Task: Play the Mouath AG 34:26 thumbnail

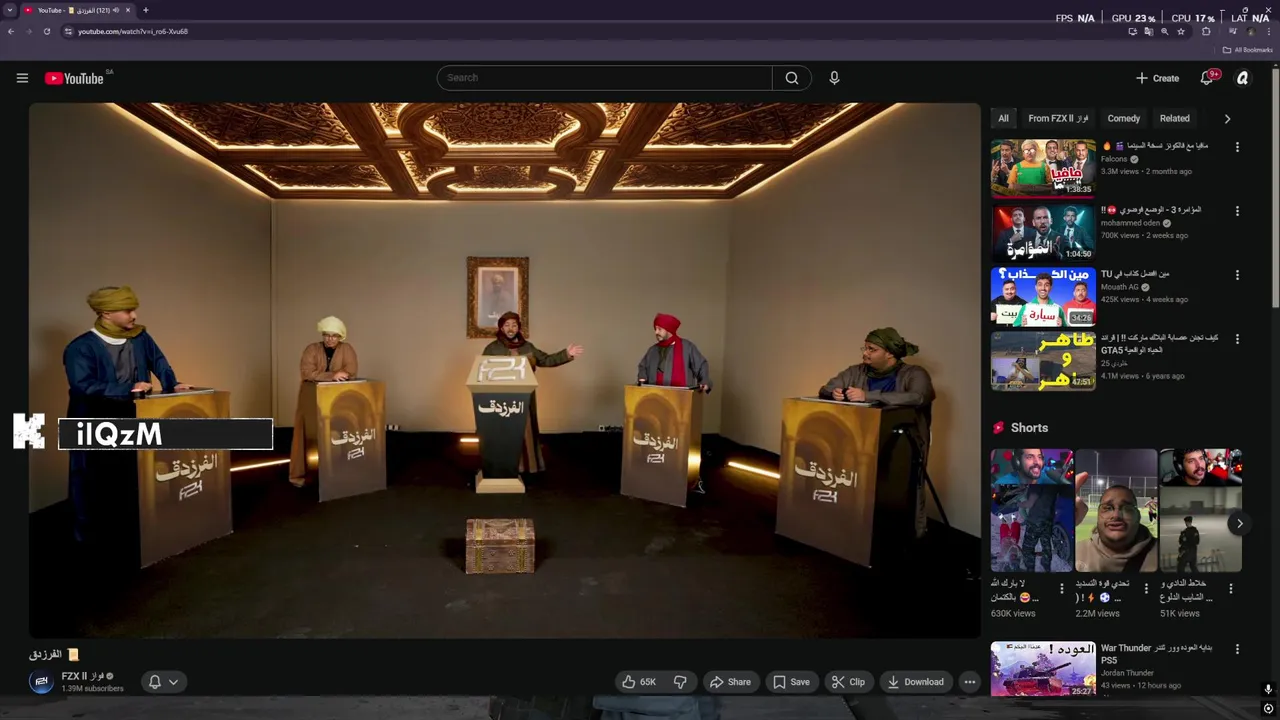Action: coord(1043,296)
